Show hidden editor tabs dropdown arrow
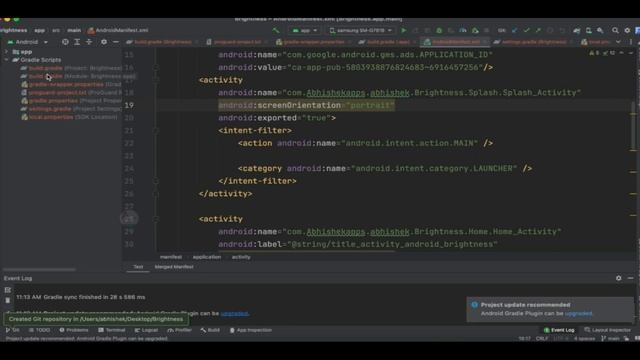Viewport: 640px width, 360px height. point(618,42)
